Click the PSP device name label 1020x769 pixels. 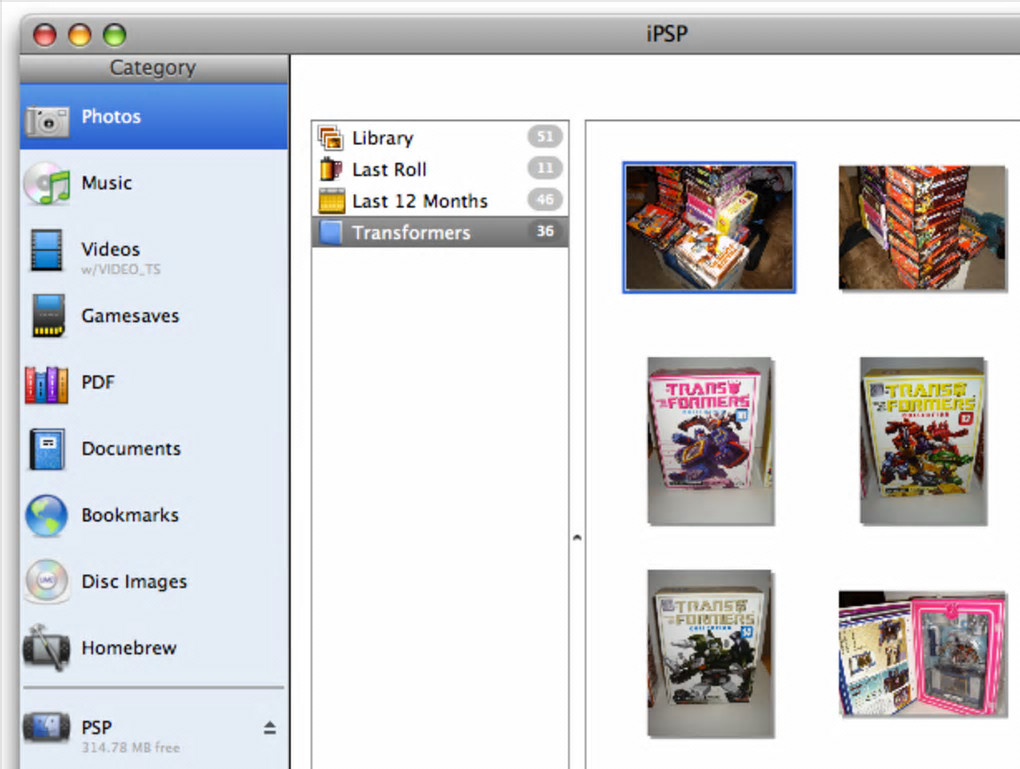click(x=96, y=727)
